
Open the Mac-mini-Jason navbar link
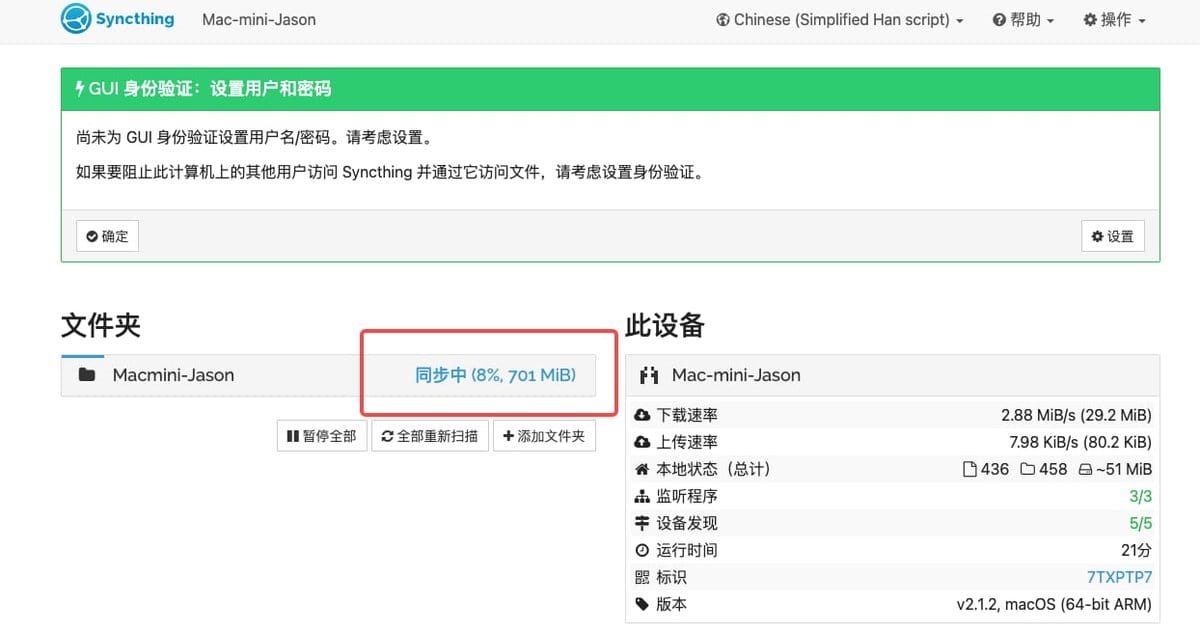point(259,19)
